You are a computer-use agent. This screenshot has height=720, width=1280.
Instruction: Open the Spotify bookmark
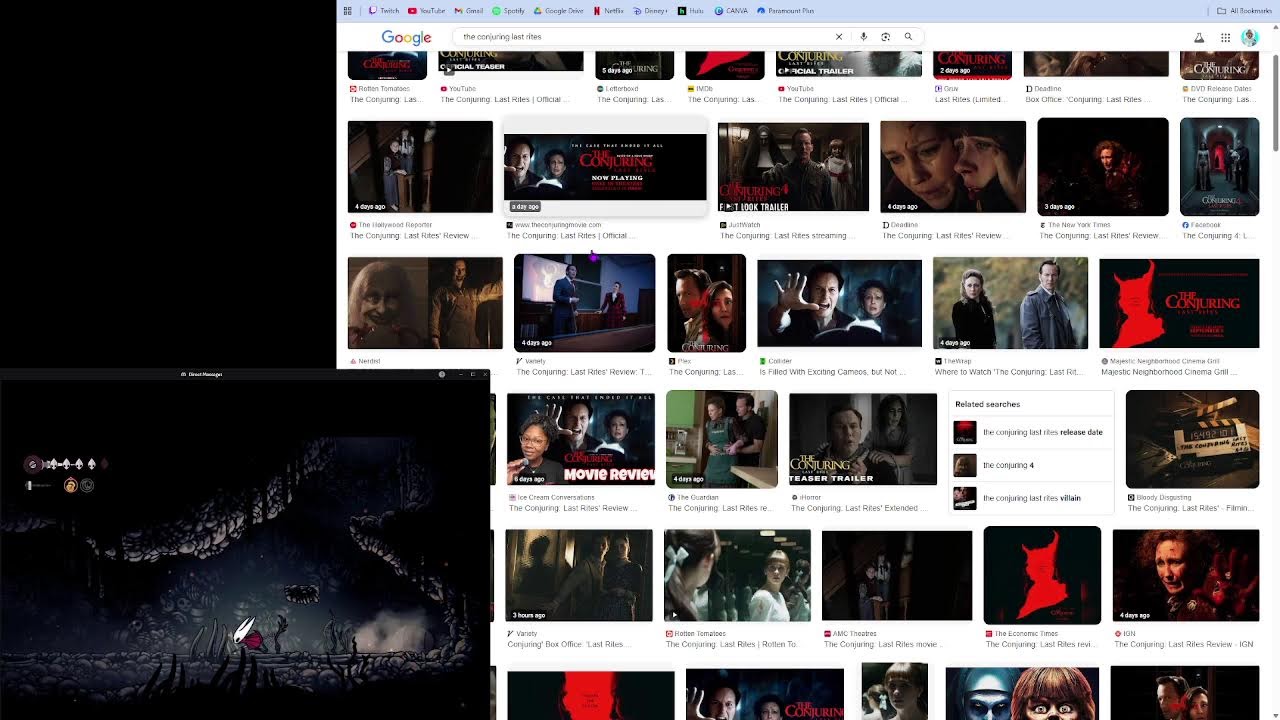[509, 11]
